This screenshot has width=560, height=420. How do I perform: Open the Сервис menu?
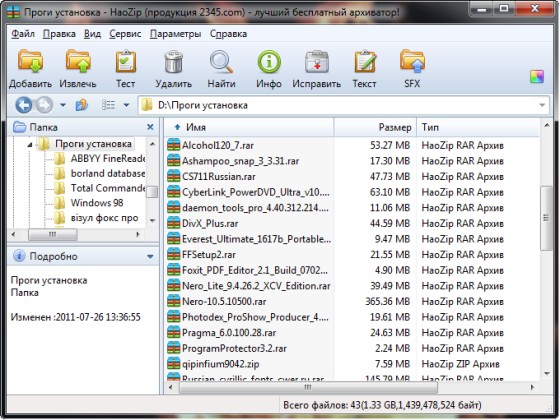tap(125, 34)
